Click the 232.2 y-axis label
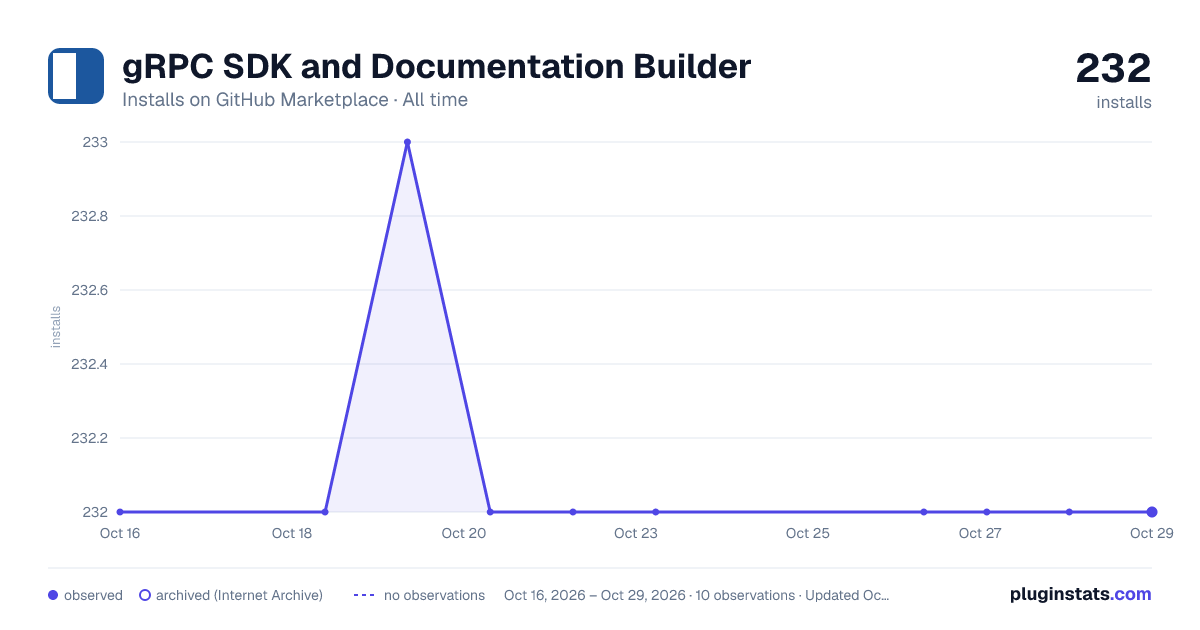 pyautogui.click(x=90, y=438)
